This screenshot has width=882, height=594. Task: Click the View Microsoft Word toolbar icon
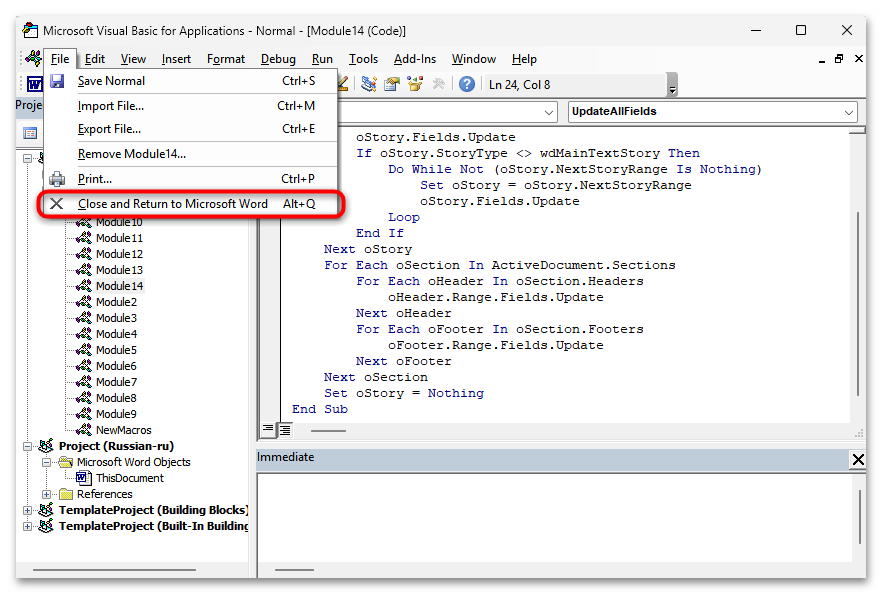pos(34,84)
